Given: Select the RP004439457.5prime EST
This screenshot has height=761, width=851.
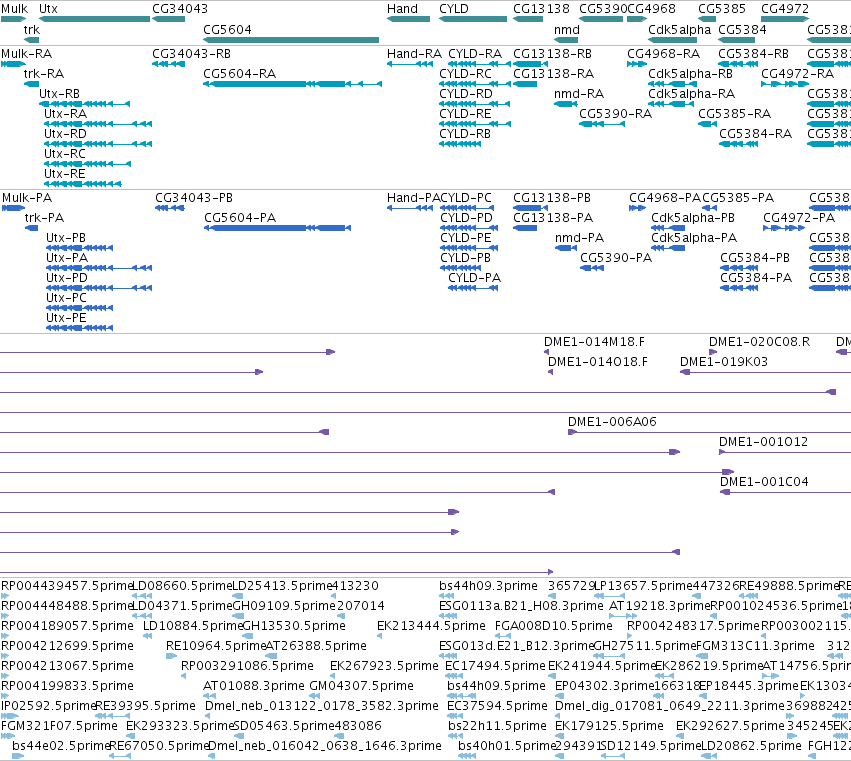Looking at the screenshot, I should pos(5,596).
